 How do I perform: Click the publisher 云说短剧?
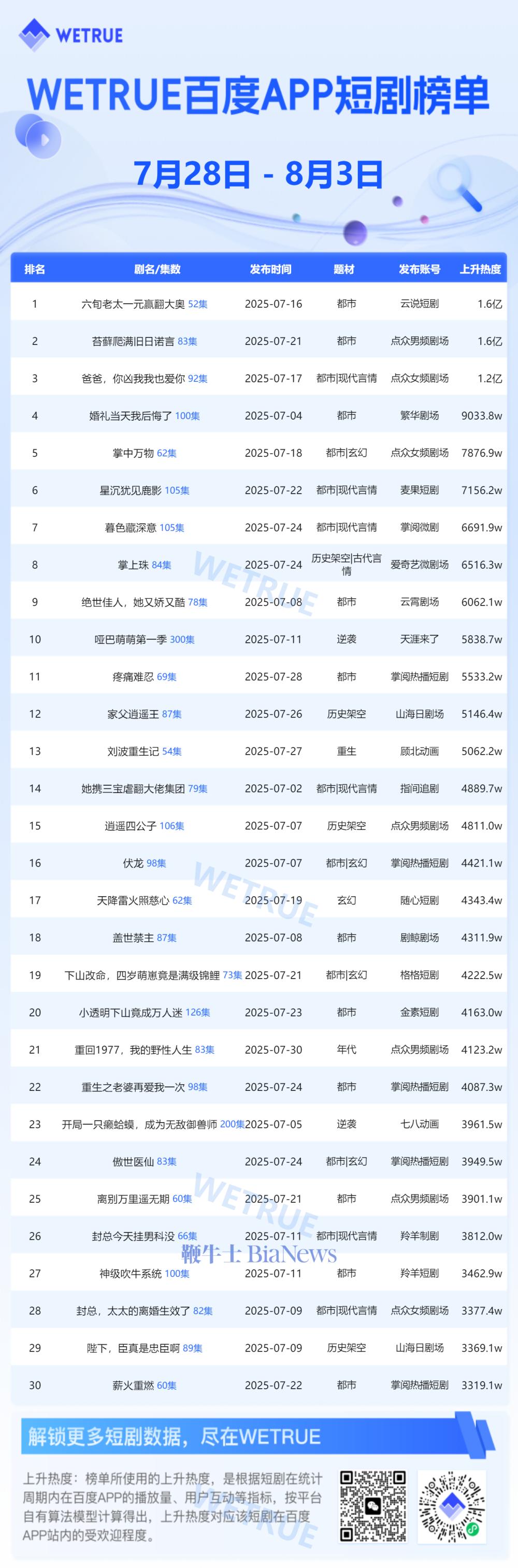[420, 304]
